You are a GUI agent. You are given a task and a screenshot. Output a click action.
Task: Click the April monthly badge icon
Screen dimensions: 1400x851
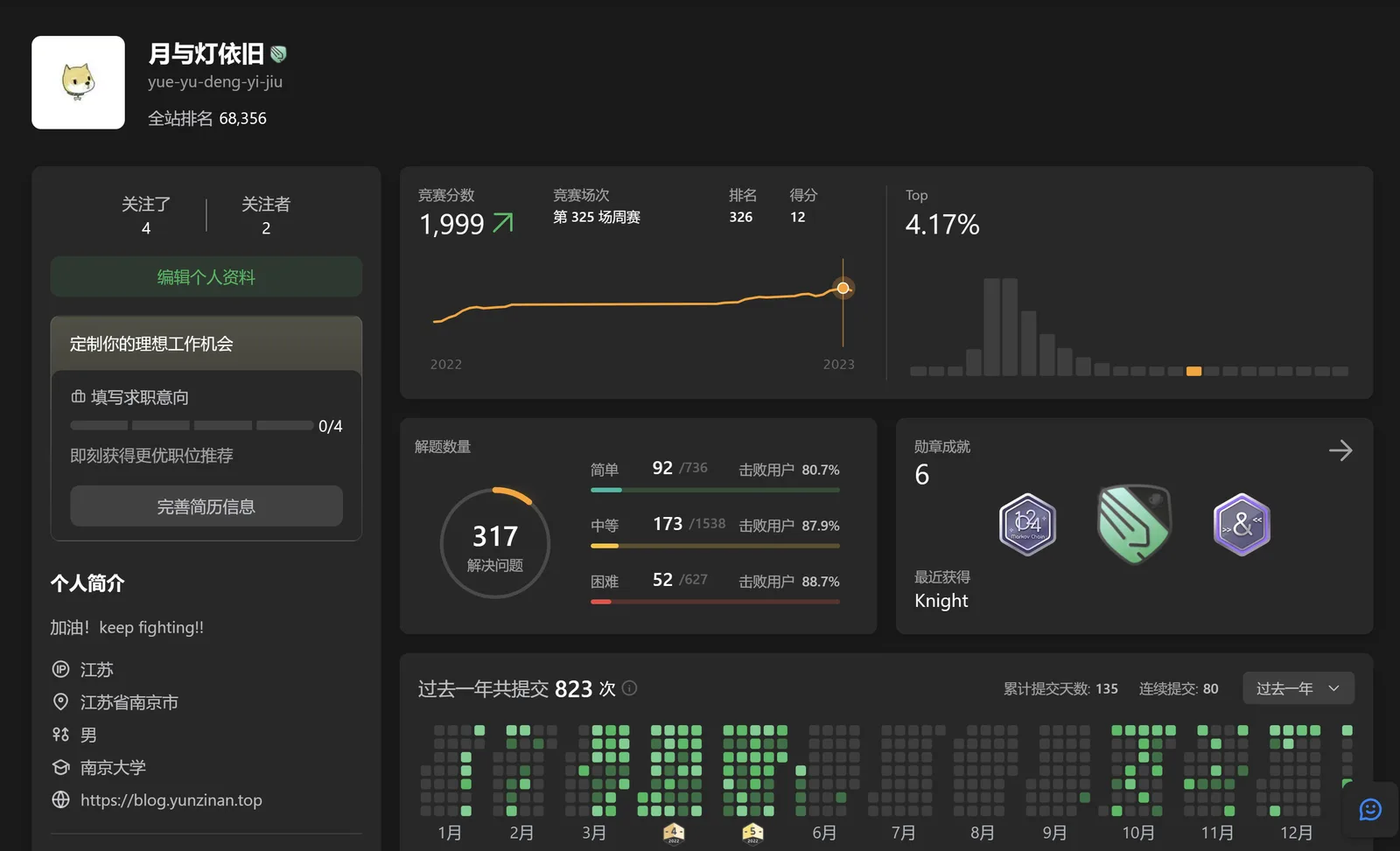(674, 833)
